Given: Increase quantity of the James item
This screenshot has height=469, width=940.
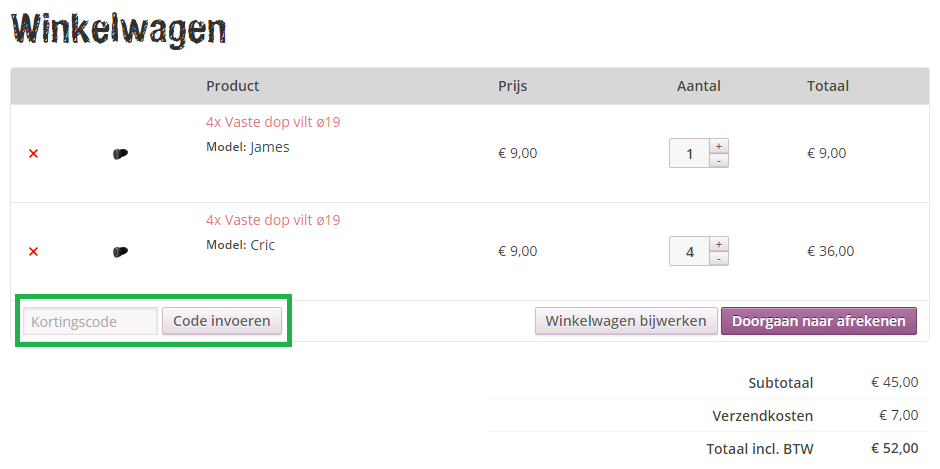Looking at the screenshot, I should point(719,146).
